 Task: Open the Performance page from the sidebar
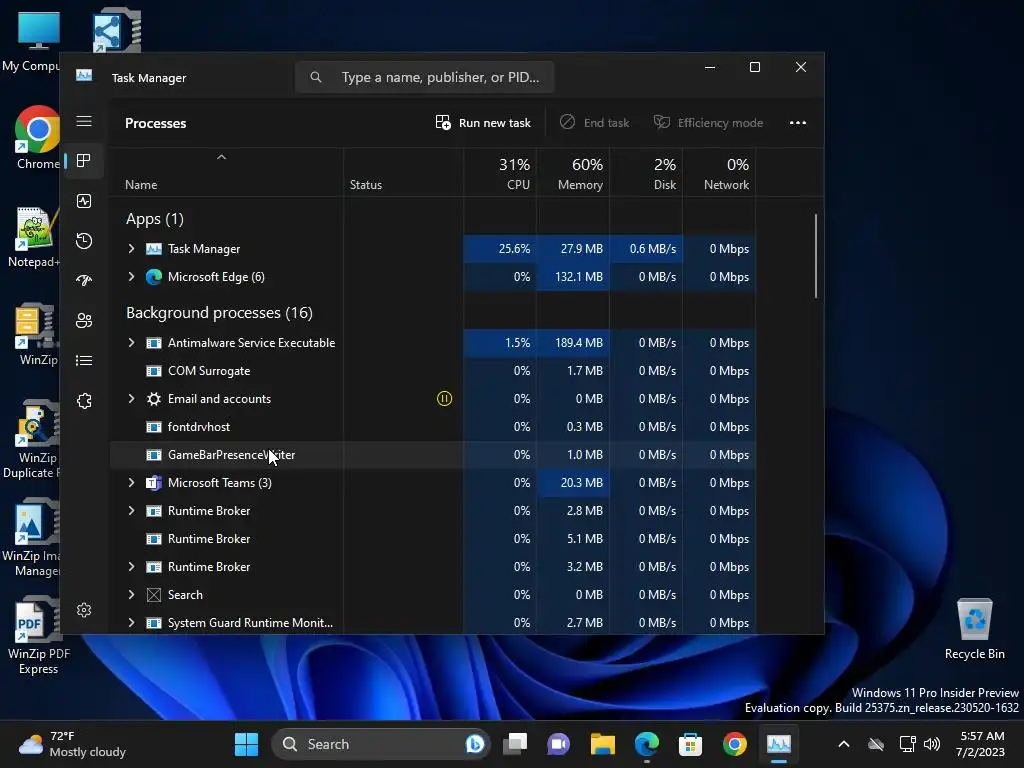[x=84, y=201]
